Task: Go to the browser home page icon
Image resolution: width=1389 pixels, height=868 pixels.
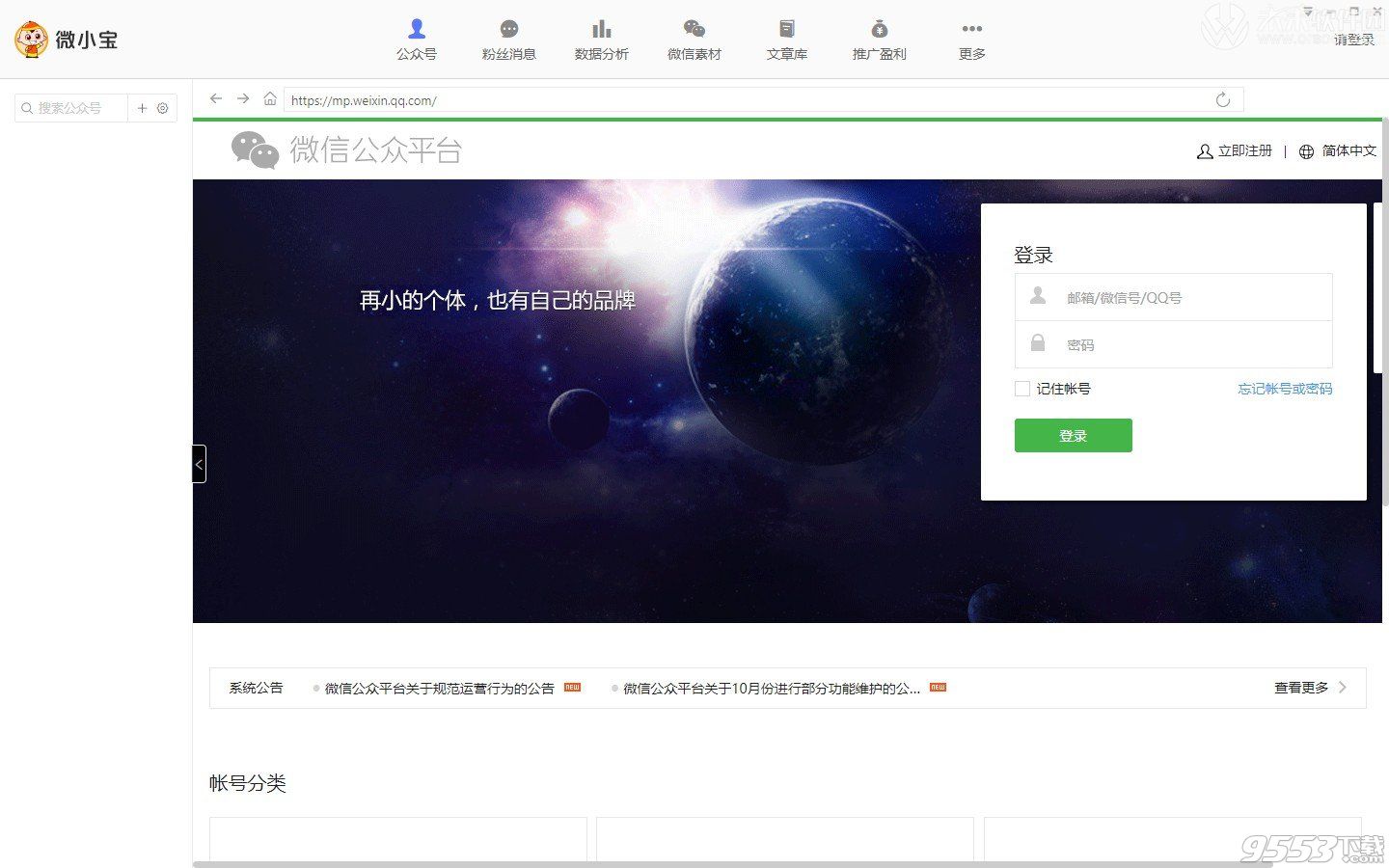Action: click(x=270, y=99)
